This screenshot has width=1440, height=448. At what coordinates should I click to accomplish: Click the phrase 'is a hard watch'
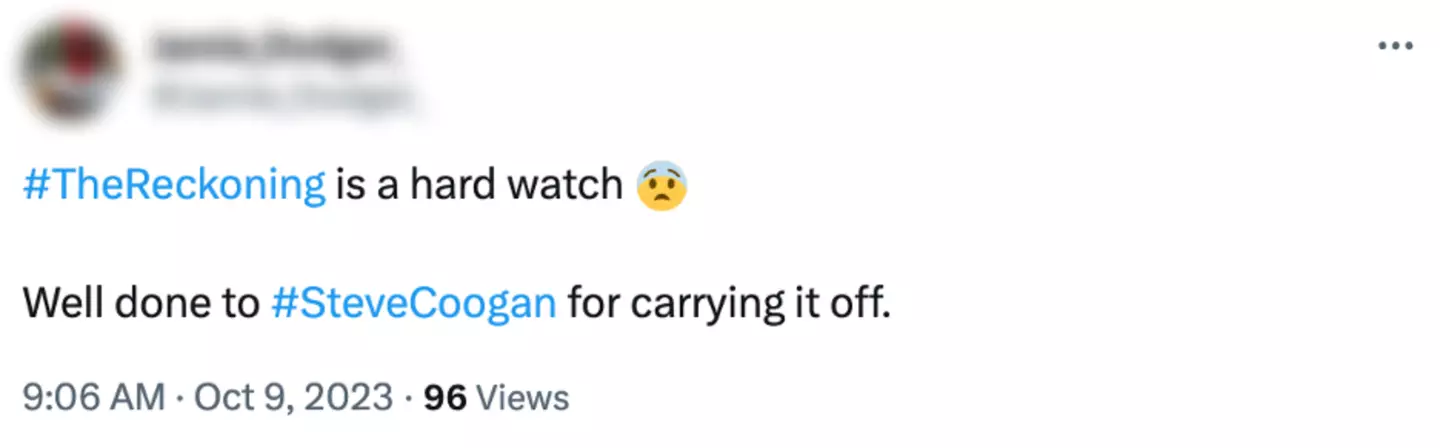[479, 186]
